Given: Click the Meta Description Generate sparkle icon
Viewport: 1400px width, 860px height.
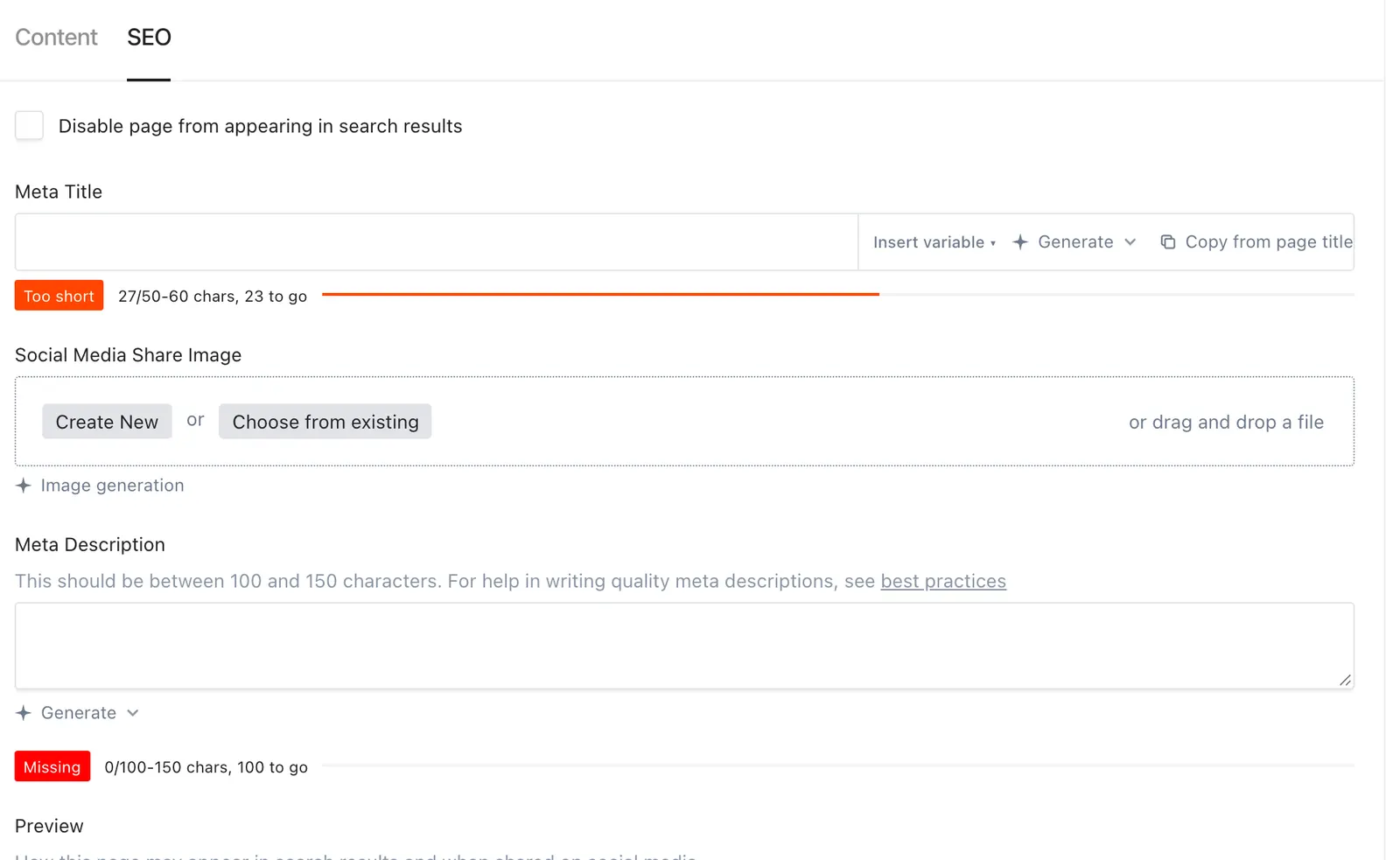Looking at the screenshot, I should (x=24, y=713).
